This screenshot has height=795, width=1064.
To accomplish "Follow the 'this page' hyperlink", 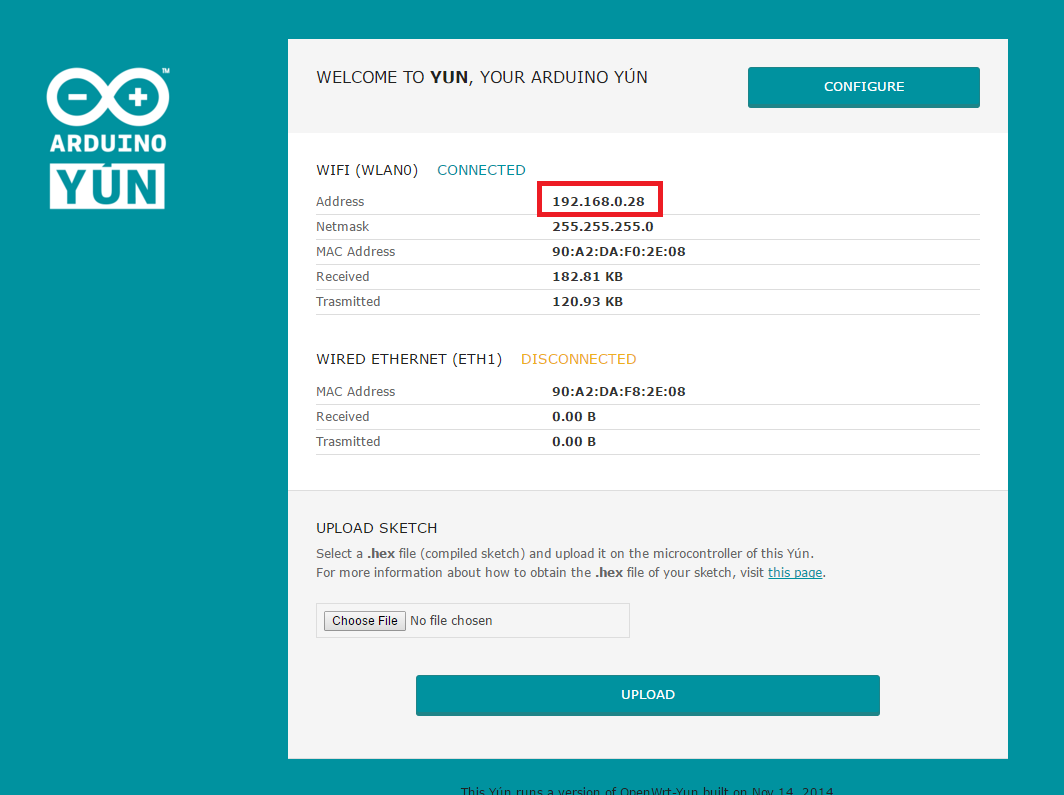I will (x=795, y=573).
